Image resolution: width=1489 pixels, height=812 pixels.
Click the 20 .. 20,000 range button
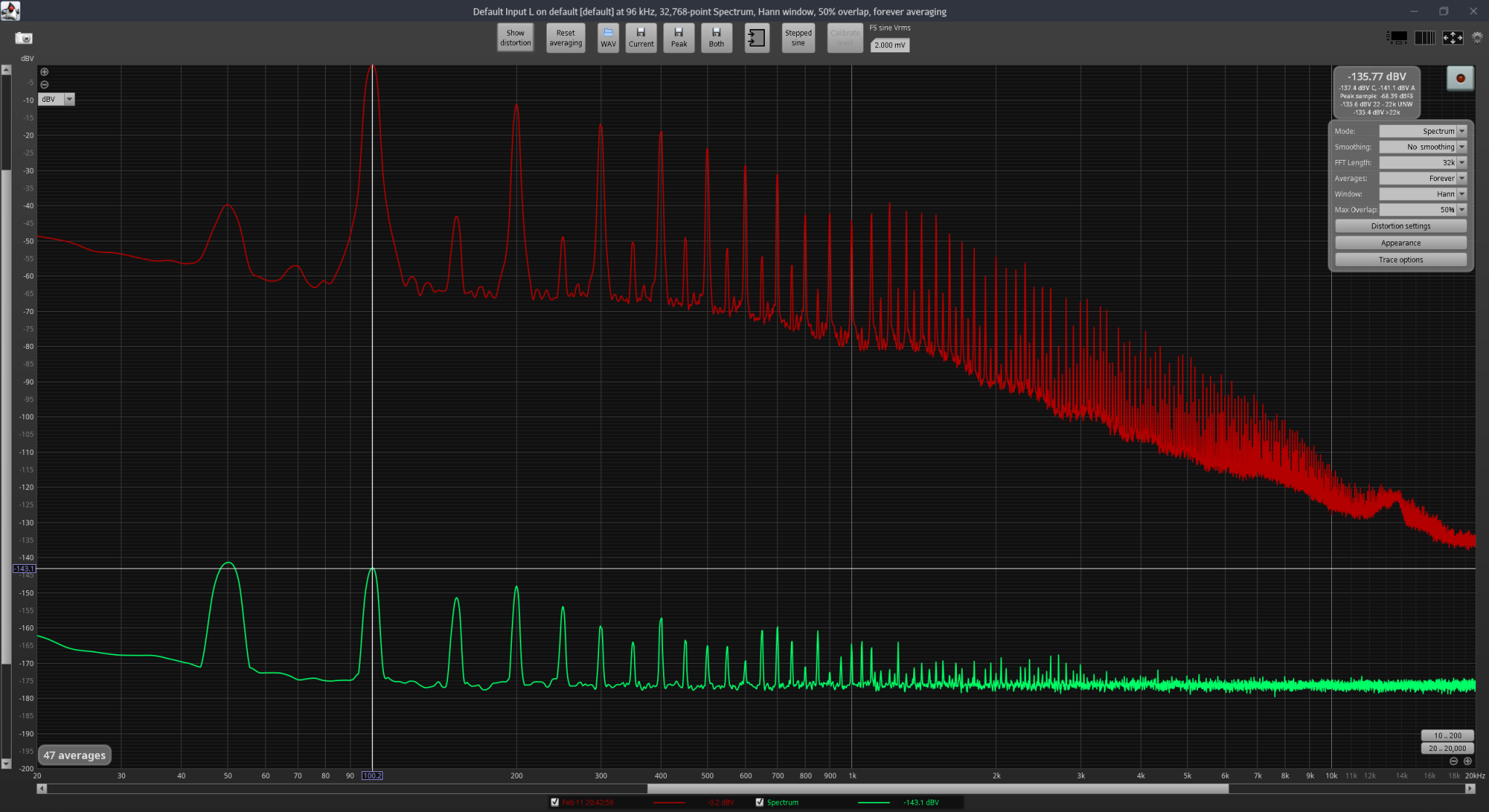pyautogui.click(x=1447, y=748)
